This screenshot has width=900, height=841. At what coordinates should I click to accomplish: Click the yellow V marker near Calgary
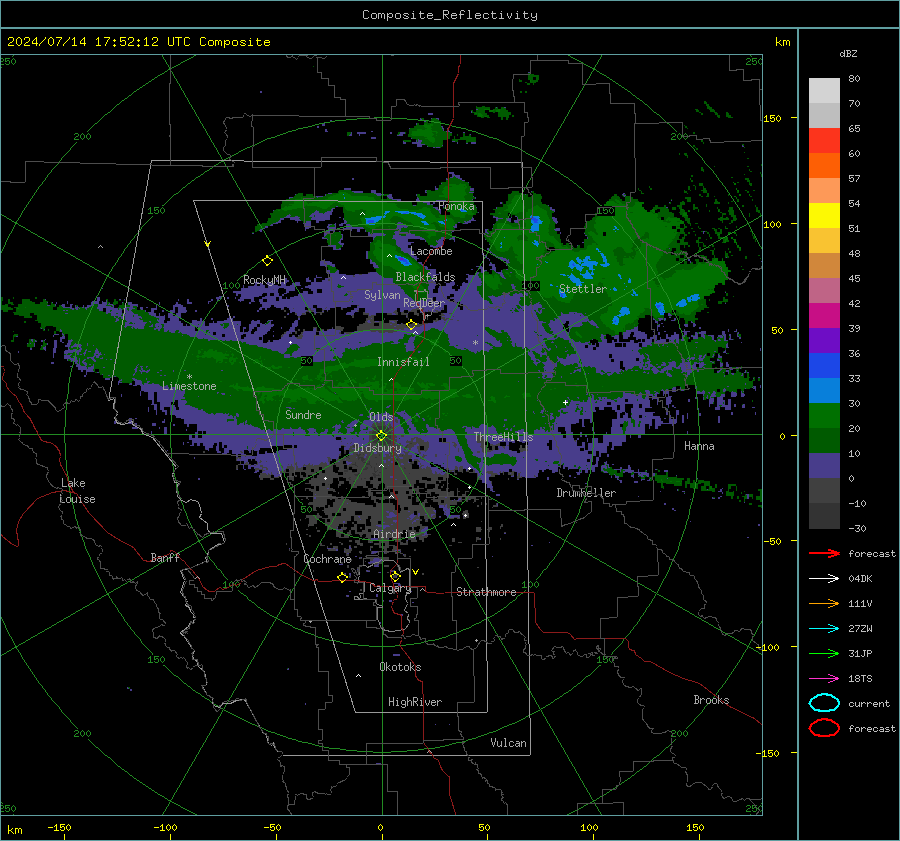point(416,572)
